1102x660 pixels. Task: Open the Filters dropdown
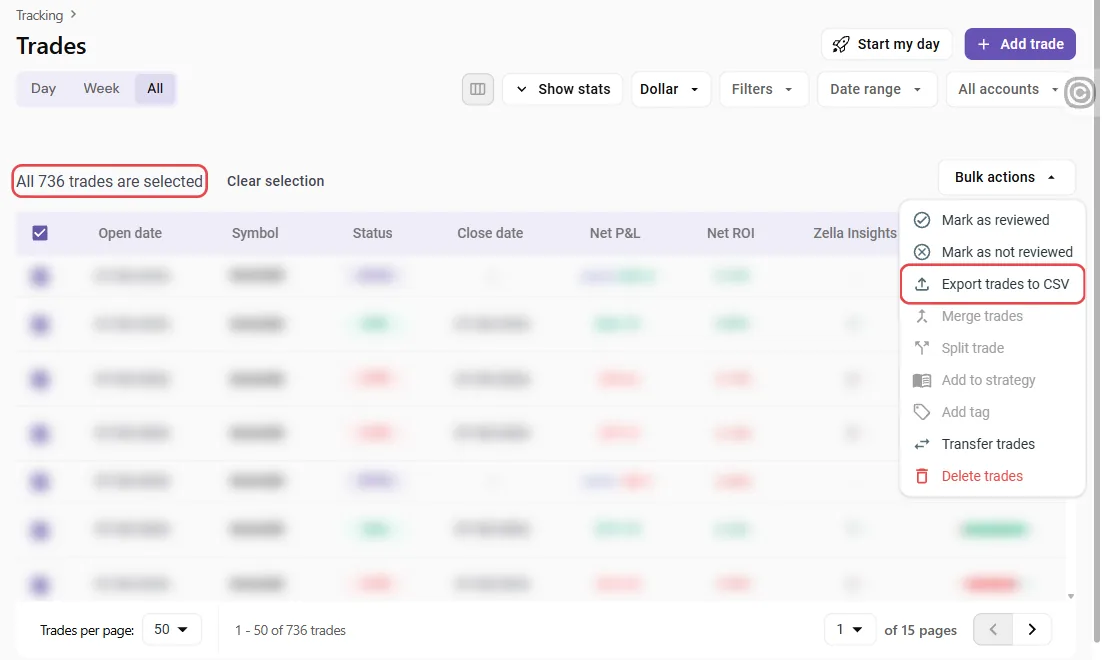coord(763,89)
